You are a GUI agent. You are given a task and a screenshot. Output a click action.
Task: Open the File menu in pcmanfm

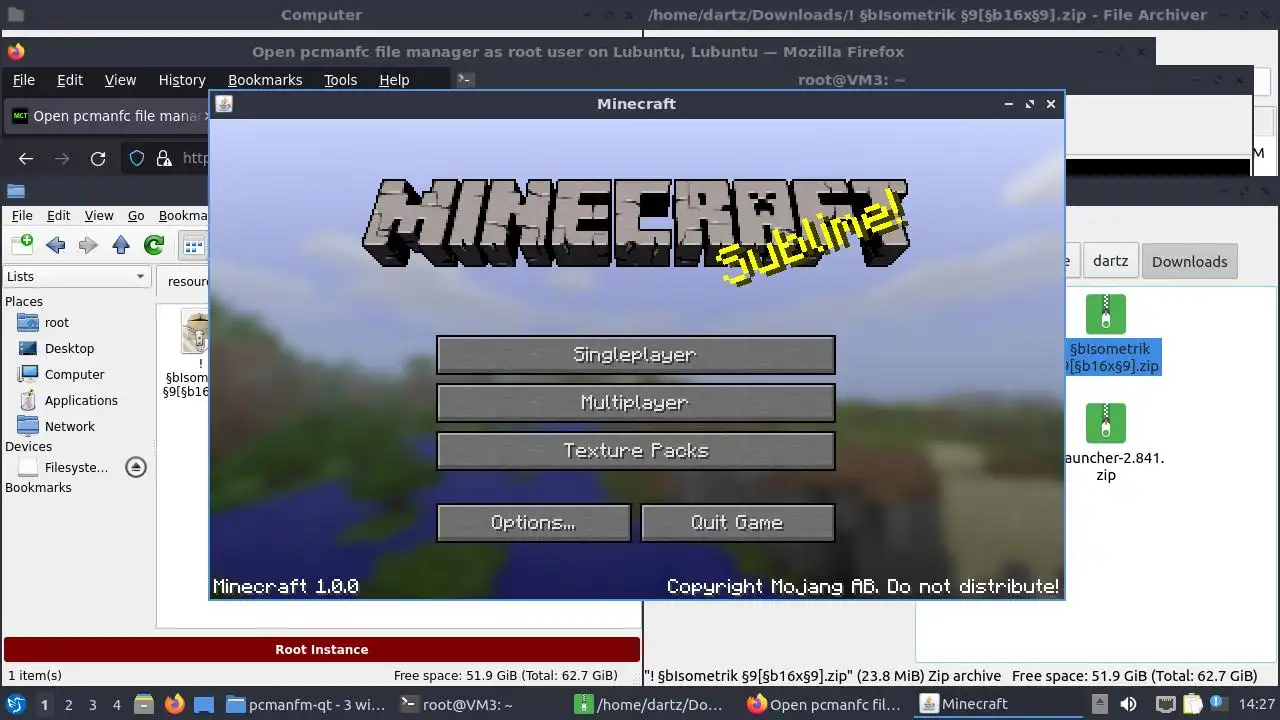click(x=22, y=216)
